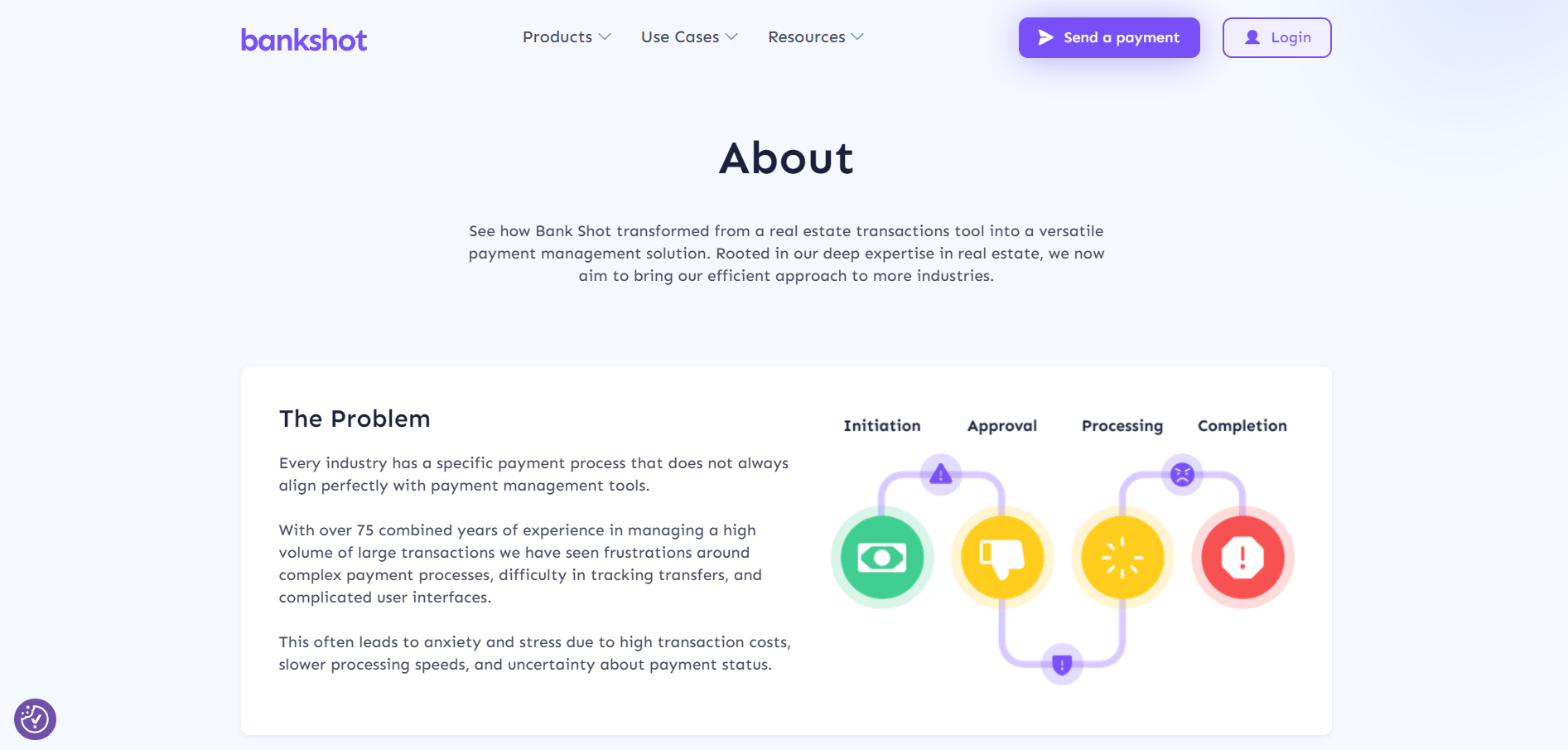
Task: Click the bankshot logo
Action: tap(303, 39)
